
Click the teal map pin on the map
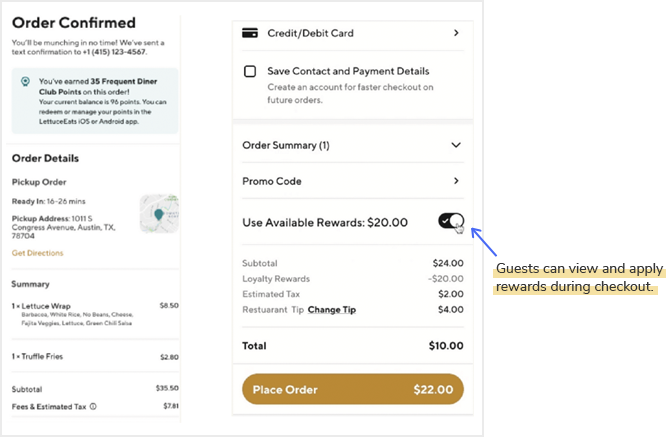click(x=159, y=214)
